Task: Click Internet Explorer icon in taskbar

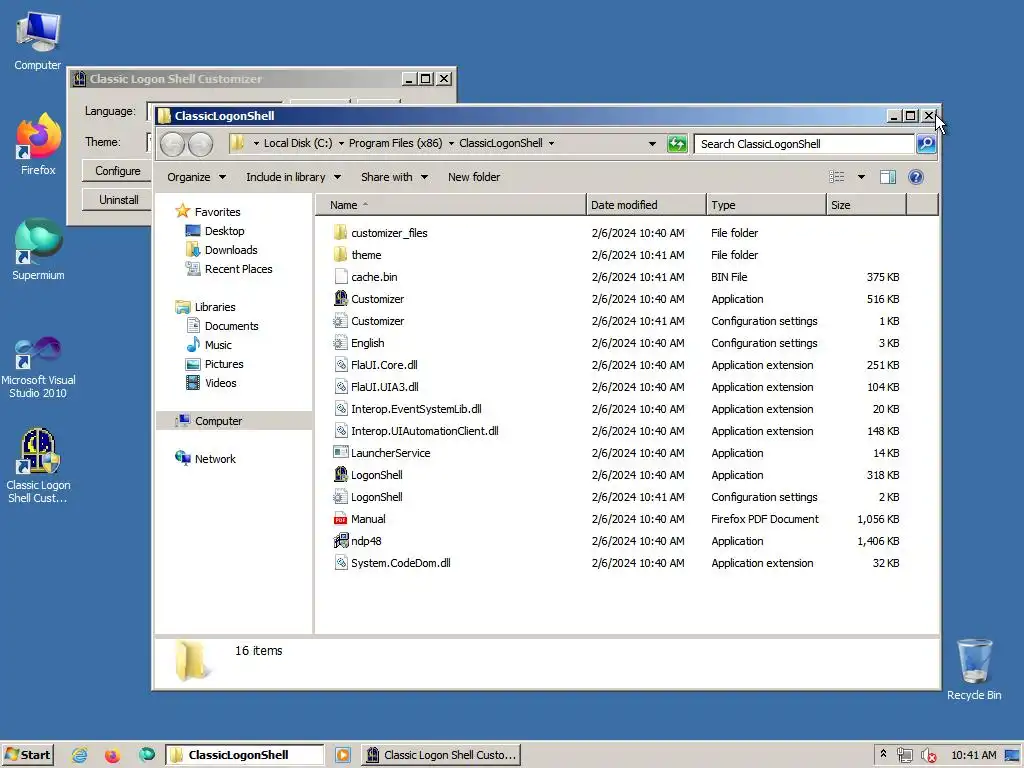Action: [80, 756]
